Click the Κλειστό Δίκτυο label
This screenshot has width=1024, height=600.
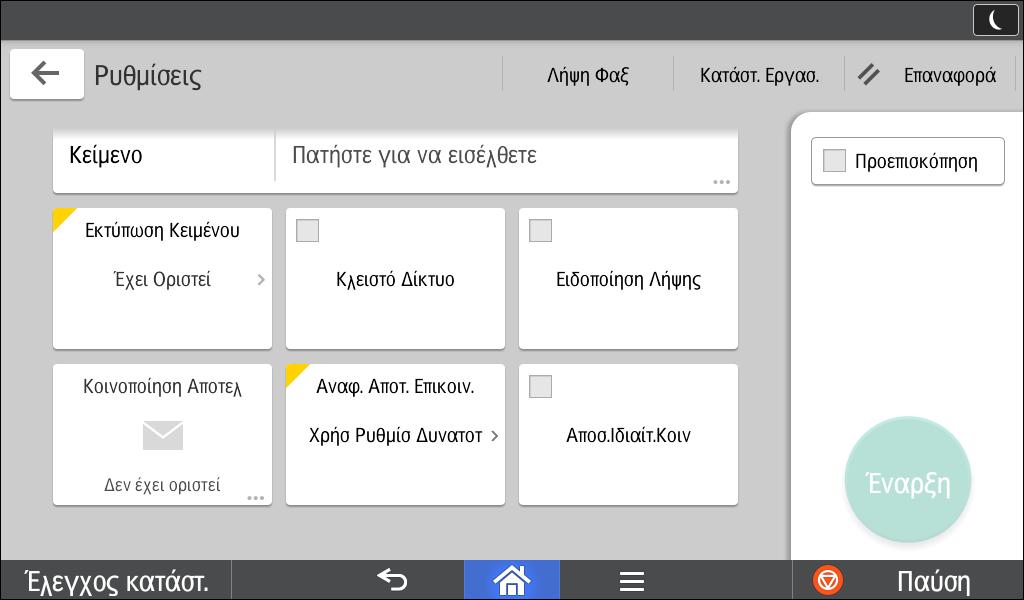395,279
